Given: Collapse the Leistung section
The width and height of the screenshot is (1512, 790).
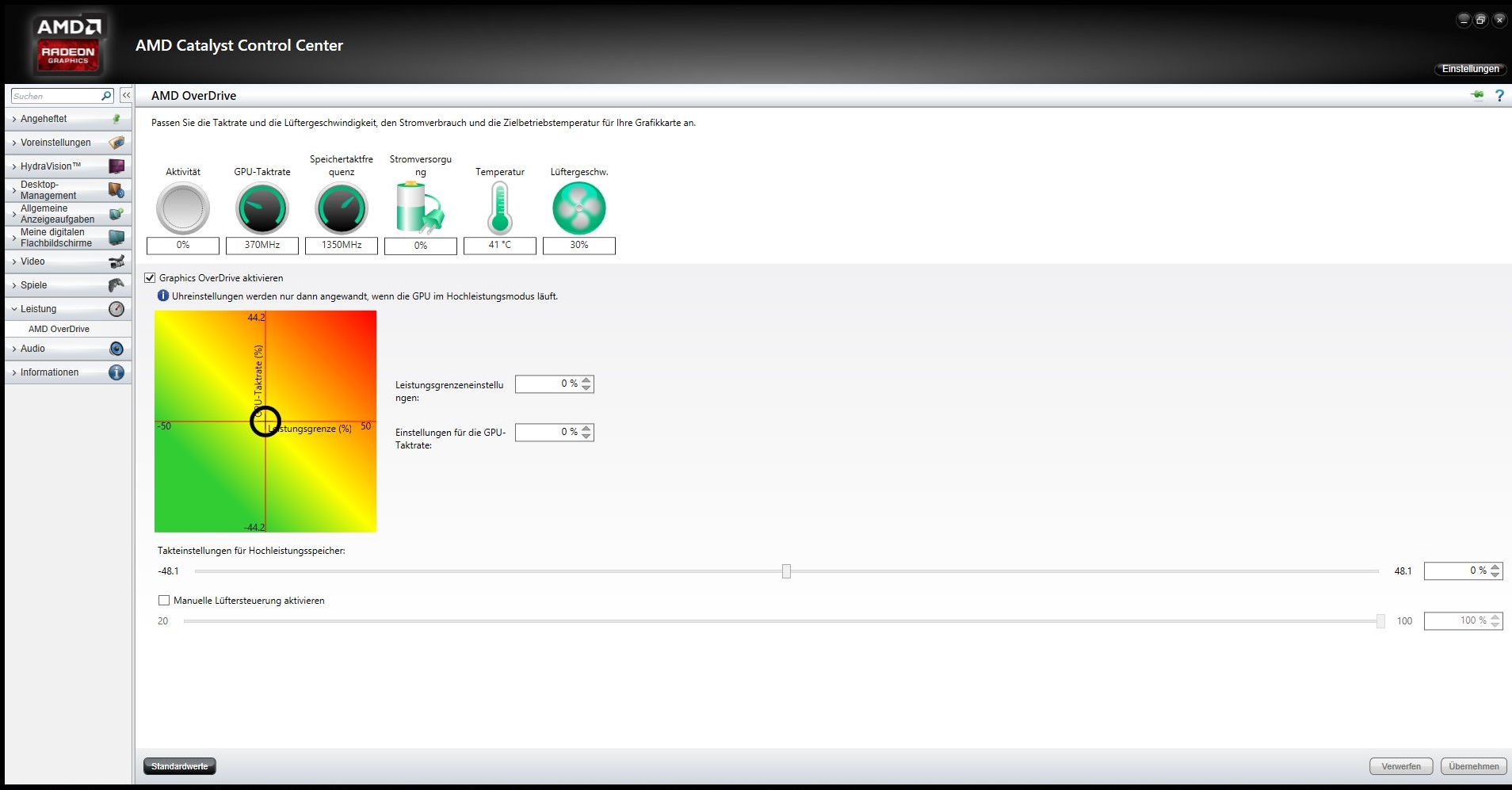Looking at the screenshot, I should tap(13, 309).
